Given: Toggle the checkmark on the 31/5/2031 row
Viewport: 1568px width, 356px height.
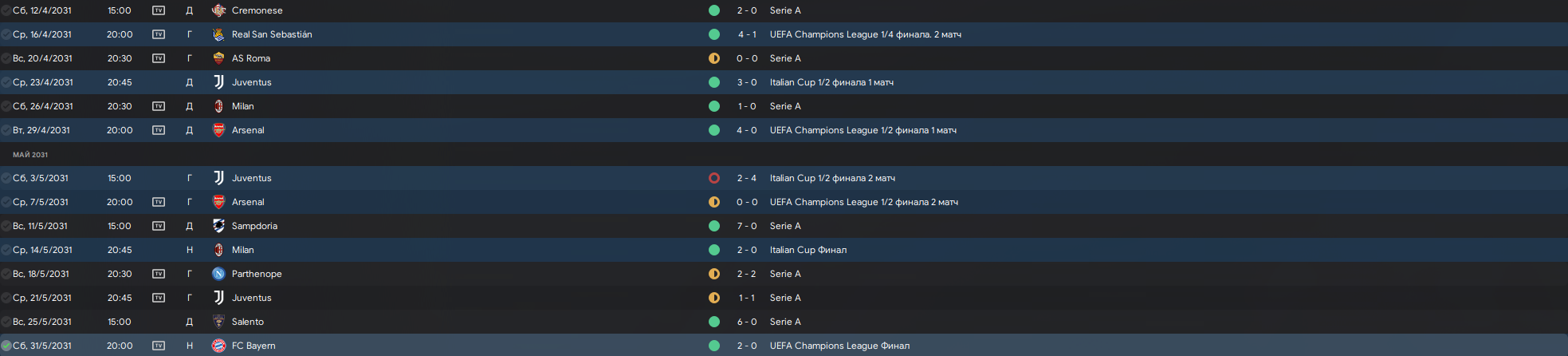Looking at the screenshot, I should click(x=6, y=346).
